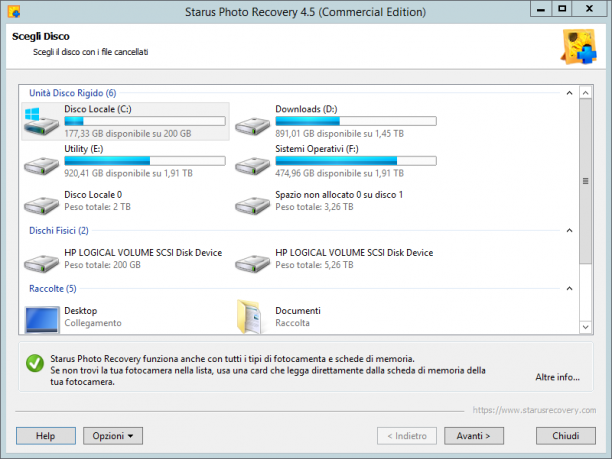Click the Starus app icon in title bar

[x=14, y=12]
